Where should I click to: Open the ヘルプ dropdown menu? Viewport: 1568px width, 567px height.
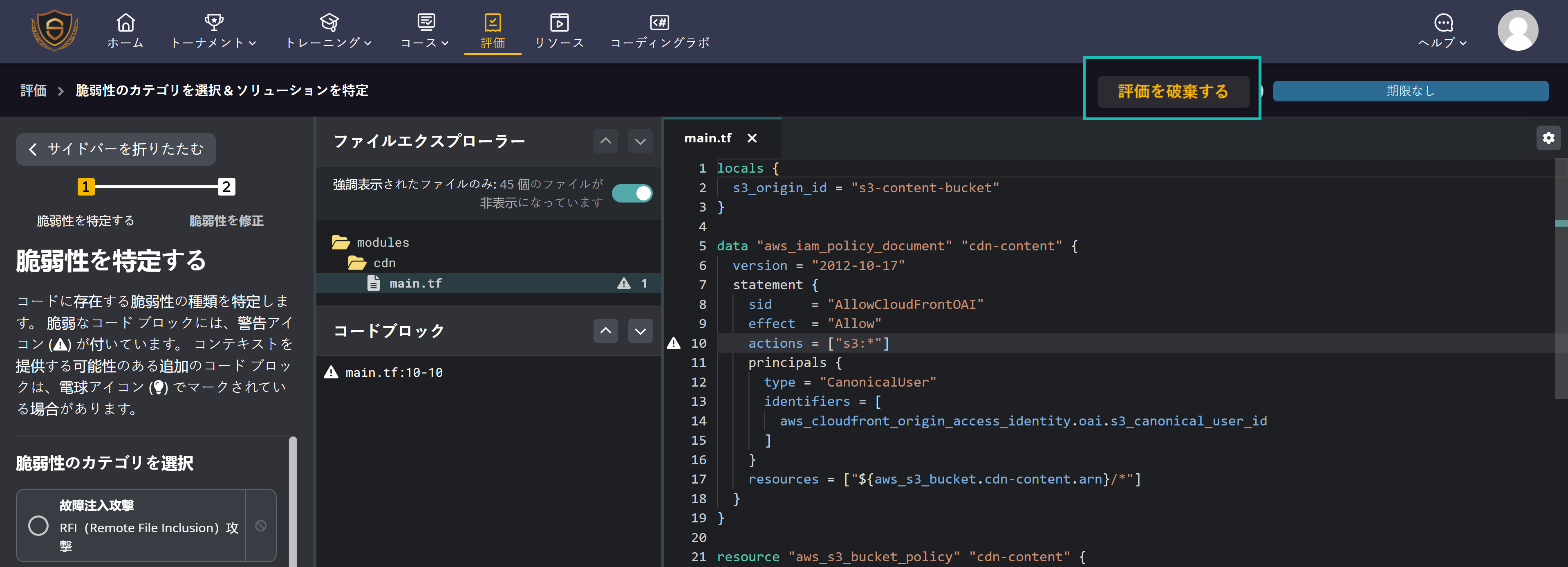click(x=1443, y=31)
